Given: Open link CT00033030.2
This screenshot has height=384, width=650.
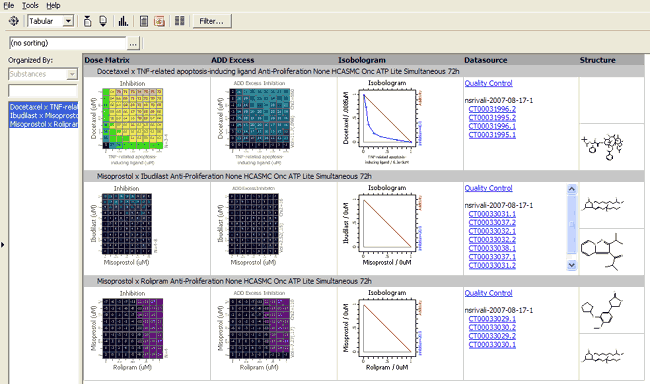Looking at the screenshot, I should point(492,328).
